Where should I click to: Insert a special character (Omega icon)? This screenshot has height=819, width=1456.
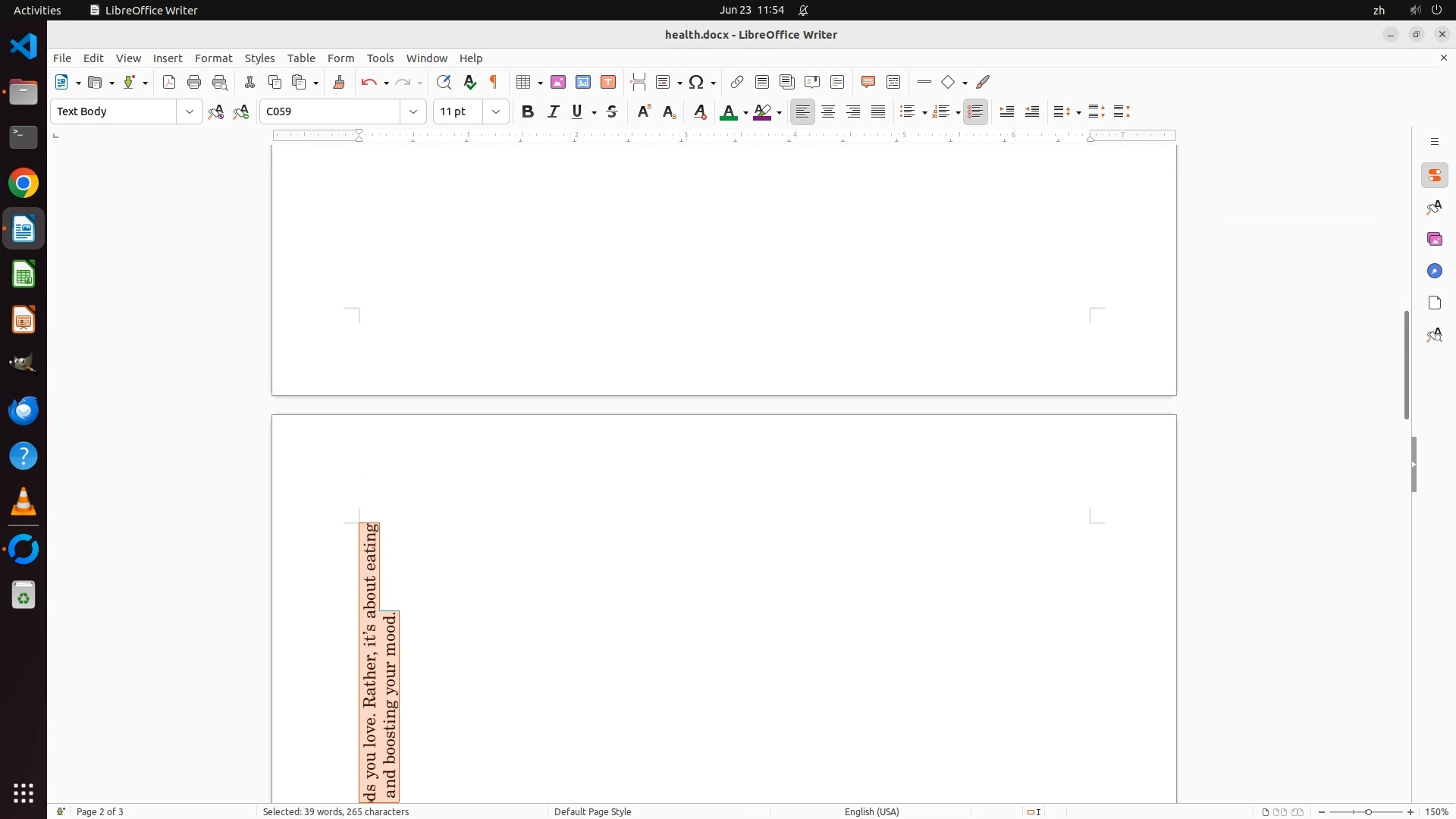pos(696,82)
